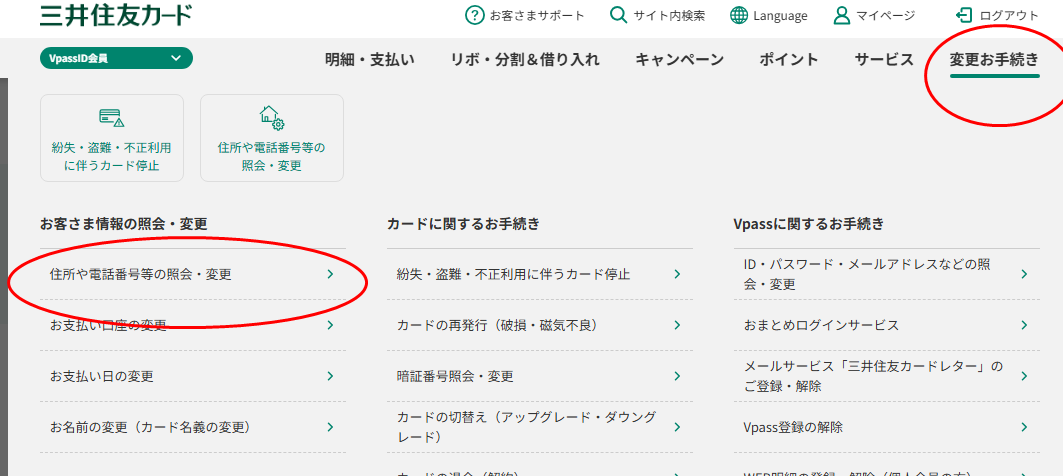Open the 明細・支払い menu
Viewport: 1063px width, 476px height.
[369, 60]
